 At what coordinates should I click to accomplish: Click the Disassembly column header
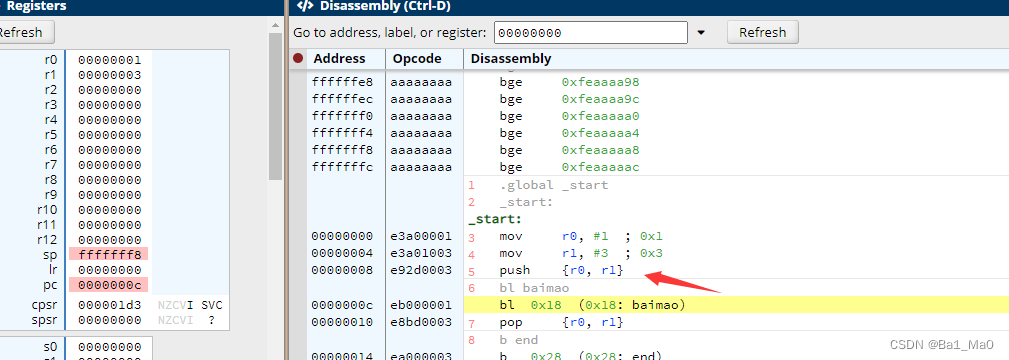(x=511, y=59)
